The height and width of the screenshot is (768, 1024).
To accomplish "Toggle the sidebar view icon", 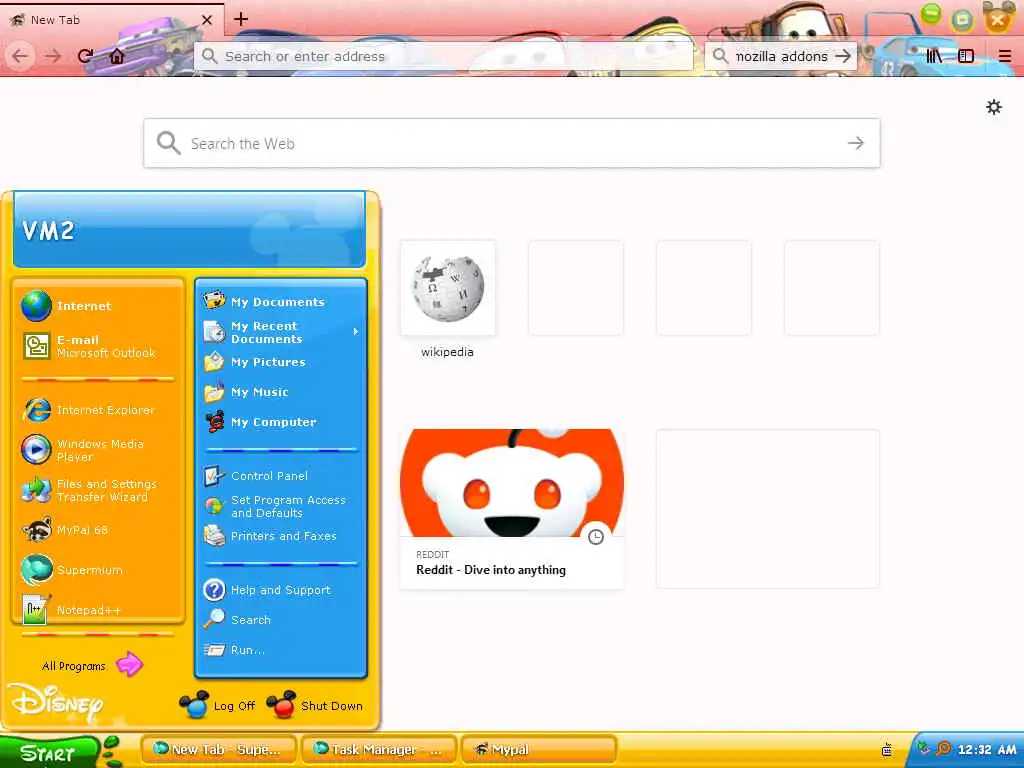I will (966, 56).
